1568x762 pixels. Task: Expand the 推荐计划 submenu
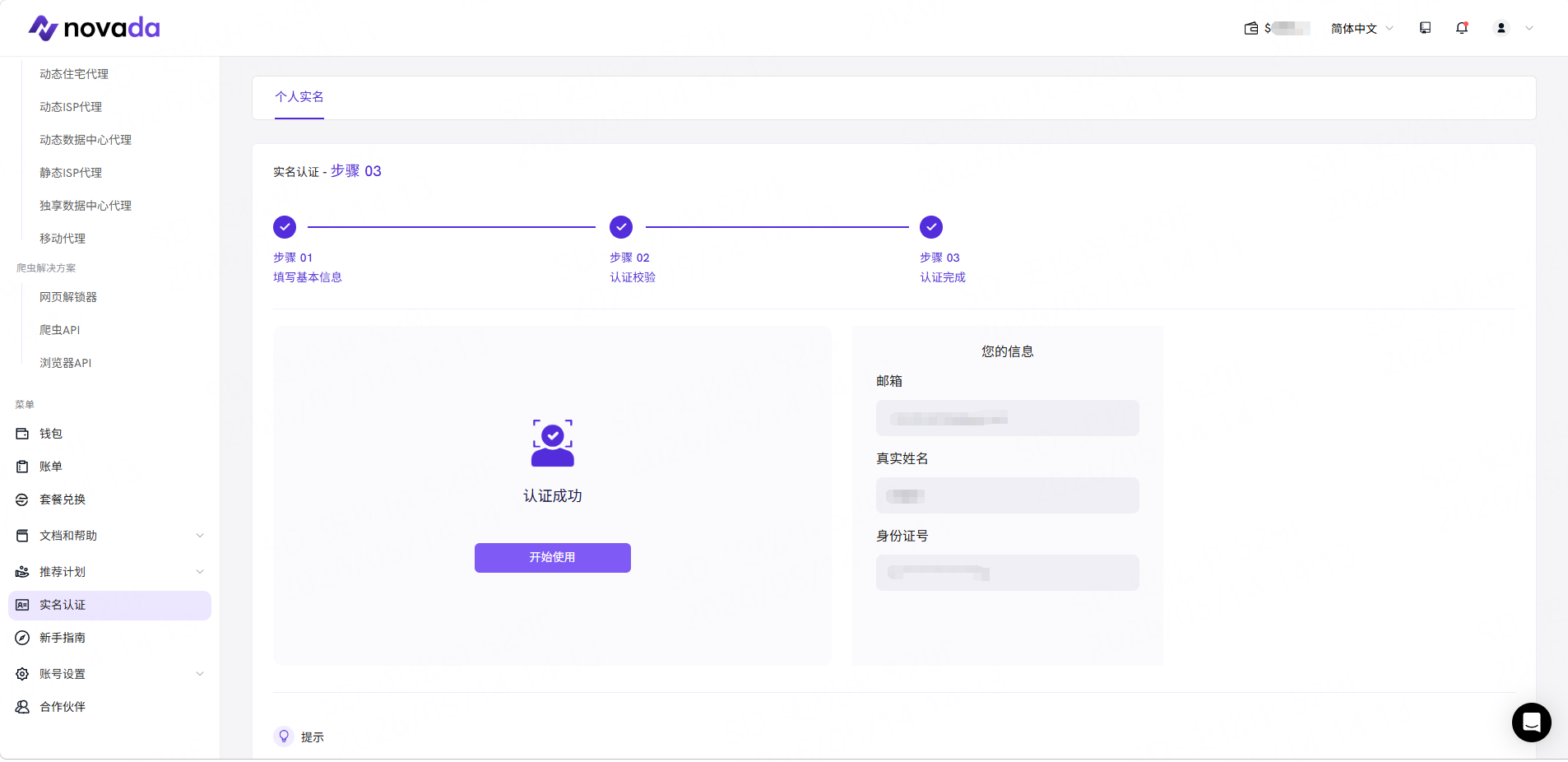pos(109,572)
